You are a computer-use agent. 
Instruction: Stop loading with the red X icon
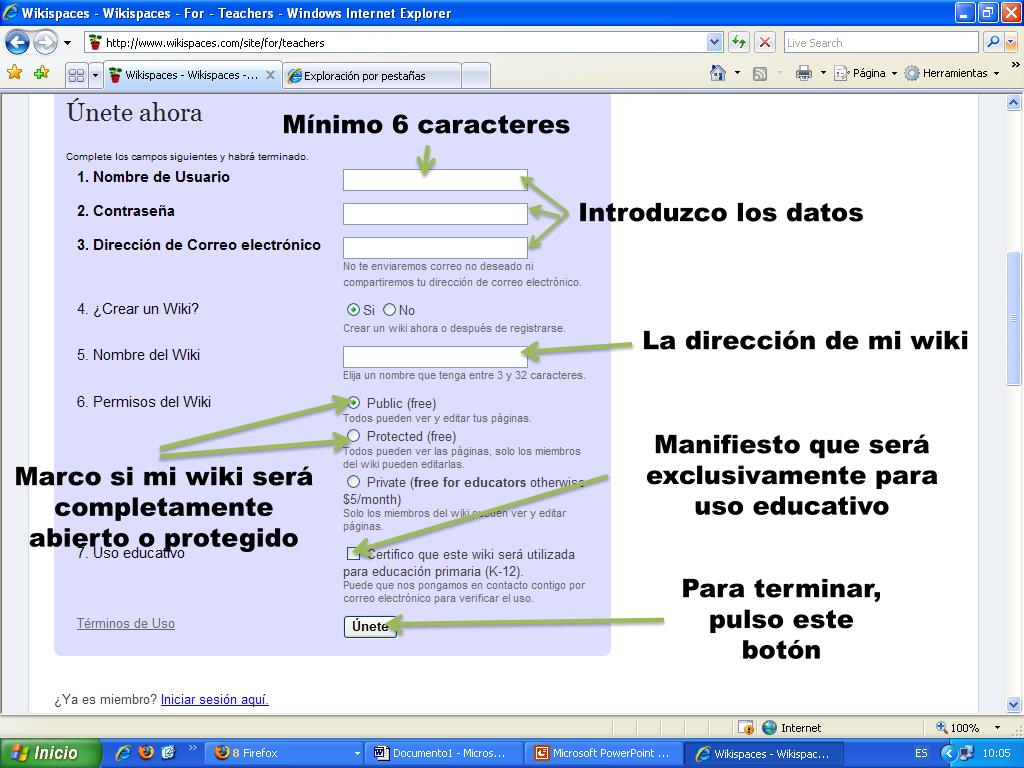point(765,42)
